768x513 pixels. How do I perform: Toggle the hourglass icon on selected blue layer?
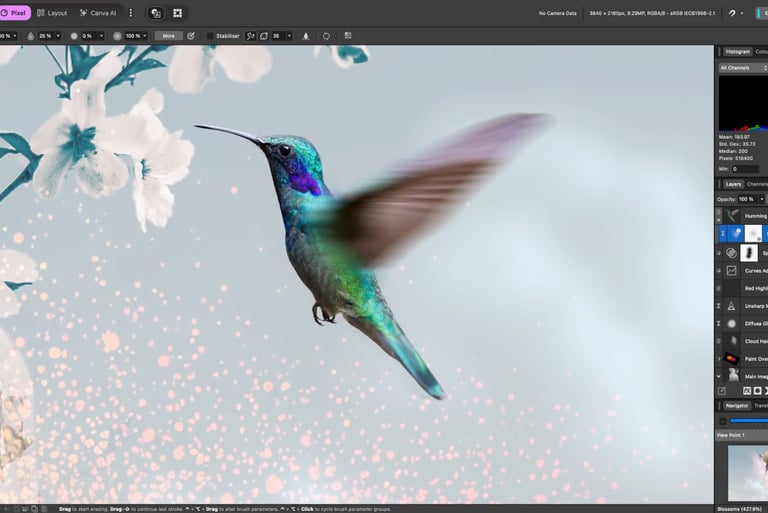[x=722, y=234]
